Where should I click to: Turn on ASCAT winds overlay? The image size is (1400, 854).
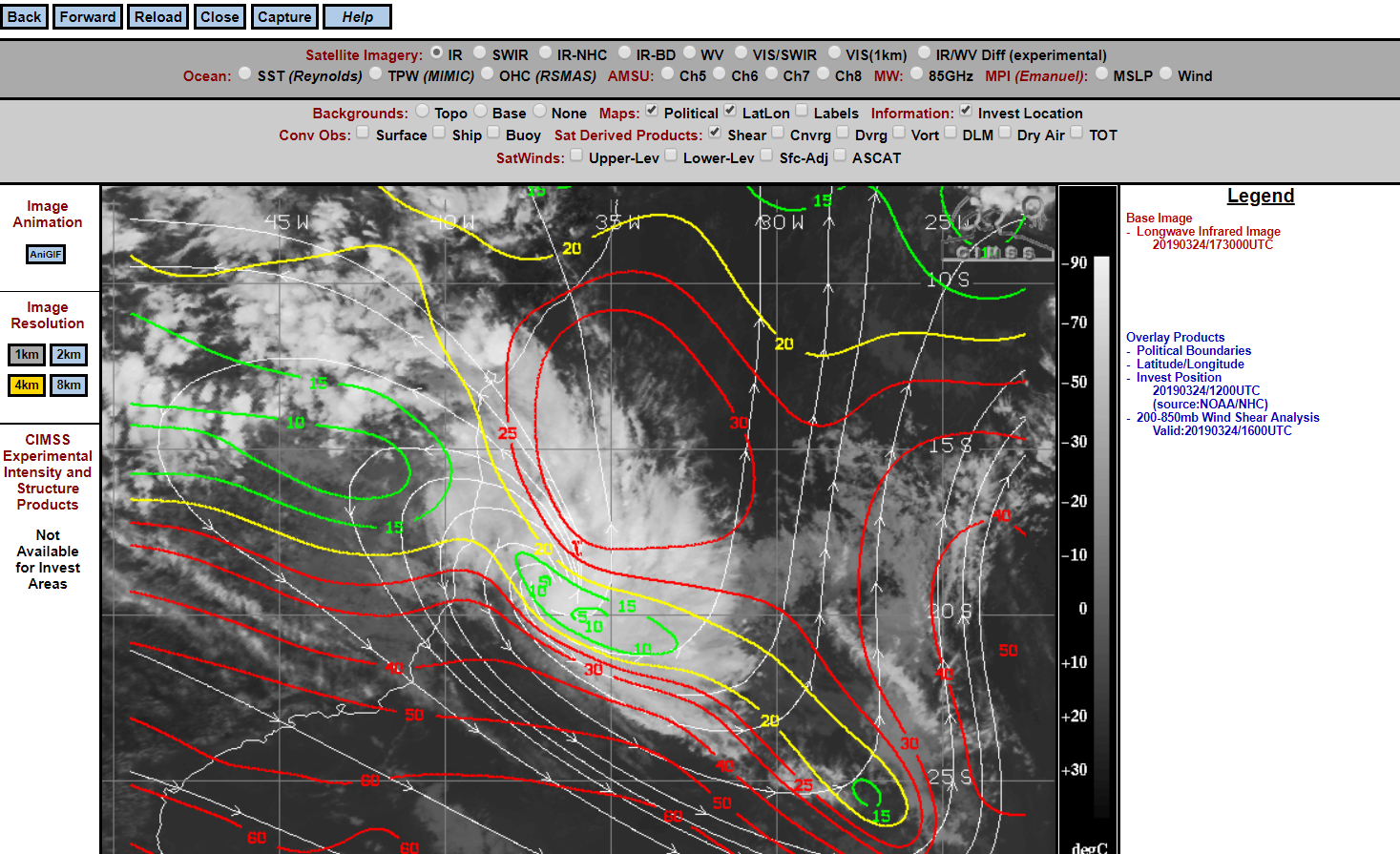[840, 156]
